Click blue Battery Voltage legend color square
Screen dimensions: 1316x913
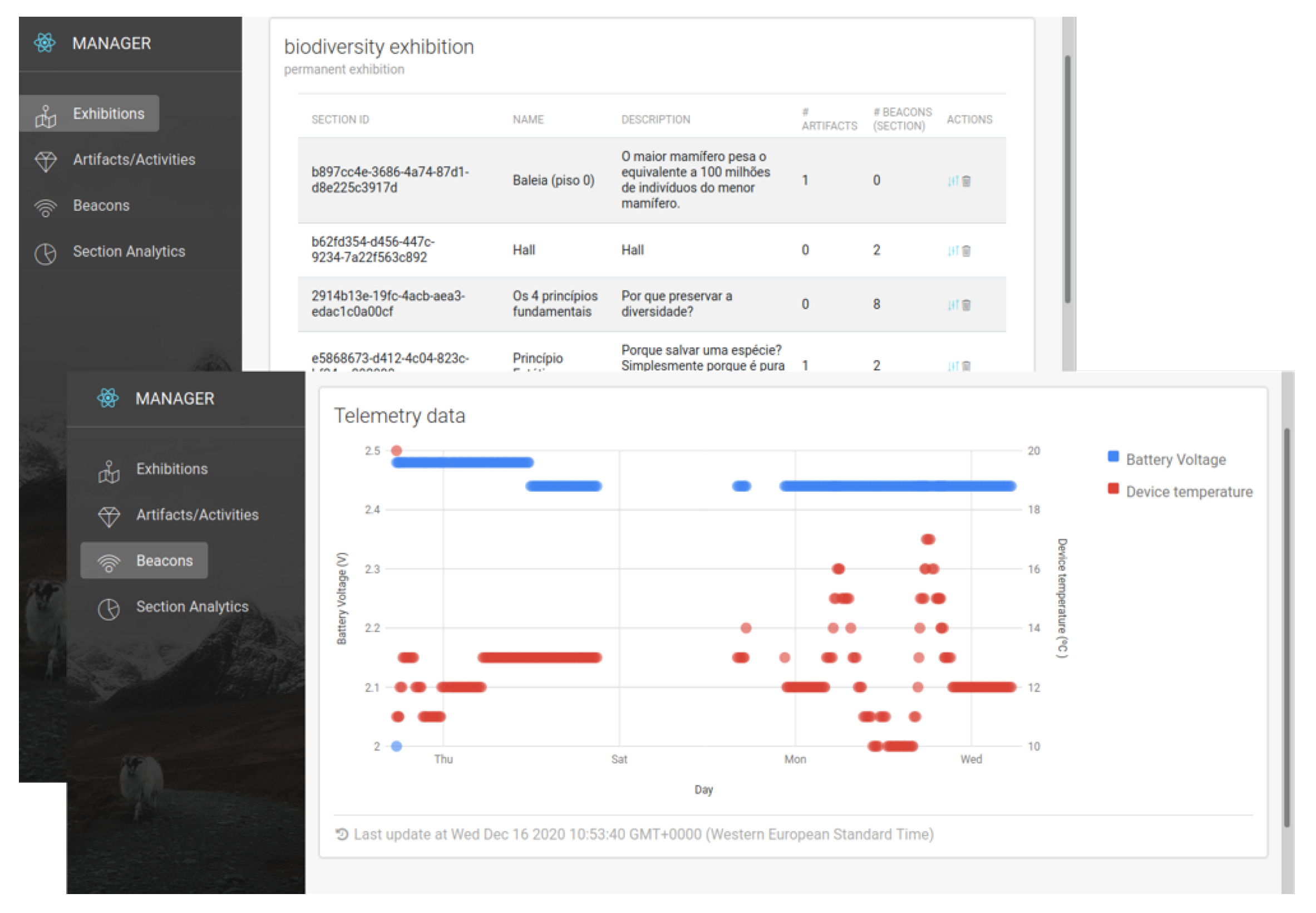coord(1112,457)
